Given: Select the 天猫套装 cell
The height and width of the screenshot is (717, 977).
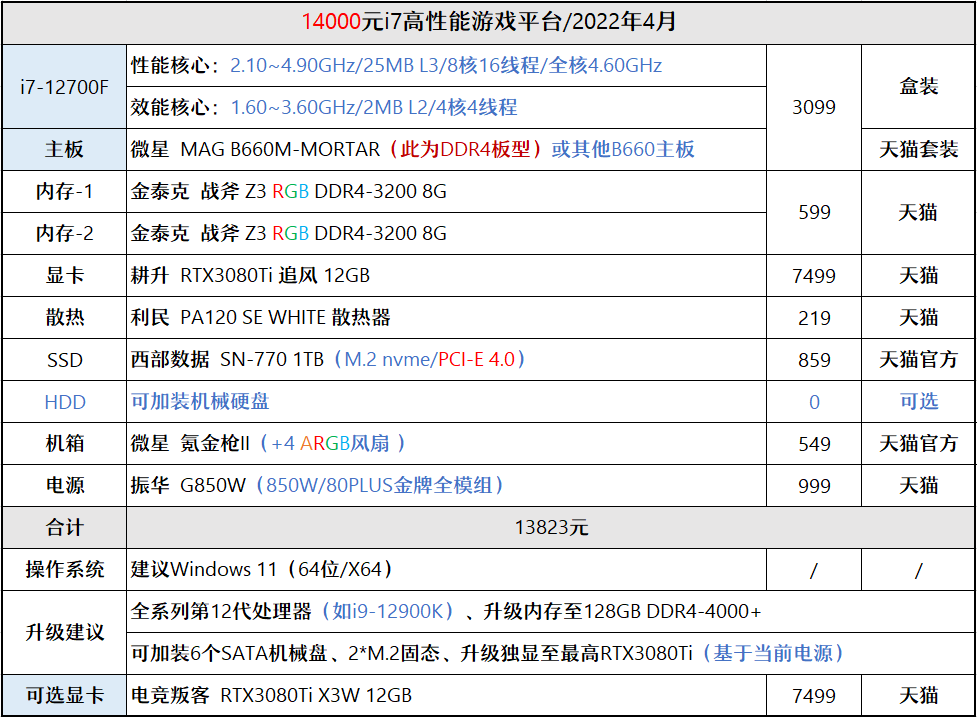Looking at the screenshot, I should tap(918, 150).
